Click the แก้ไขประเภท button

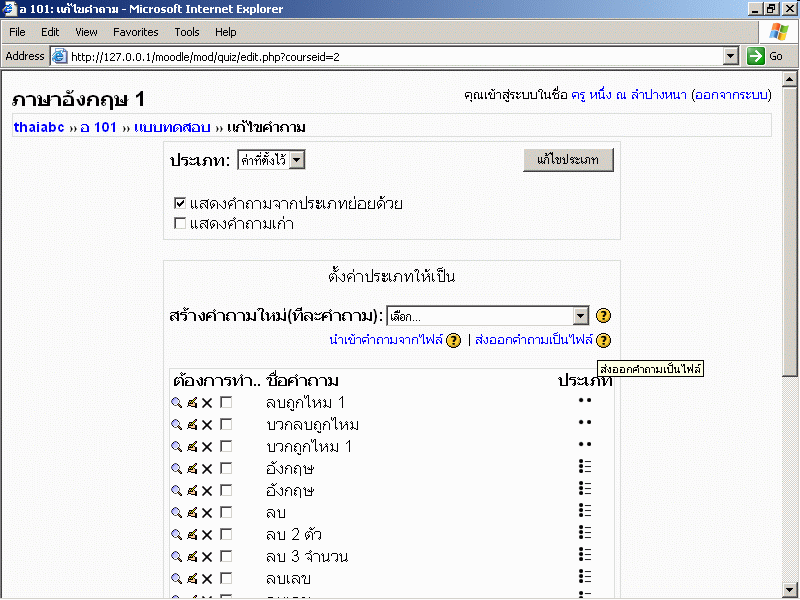point(567,160)
